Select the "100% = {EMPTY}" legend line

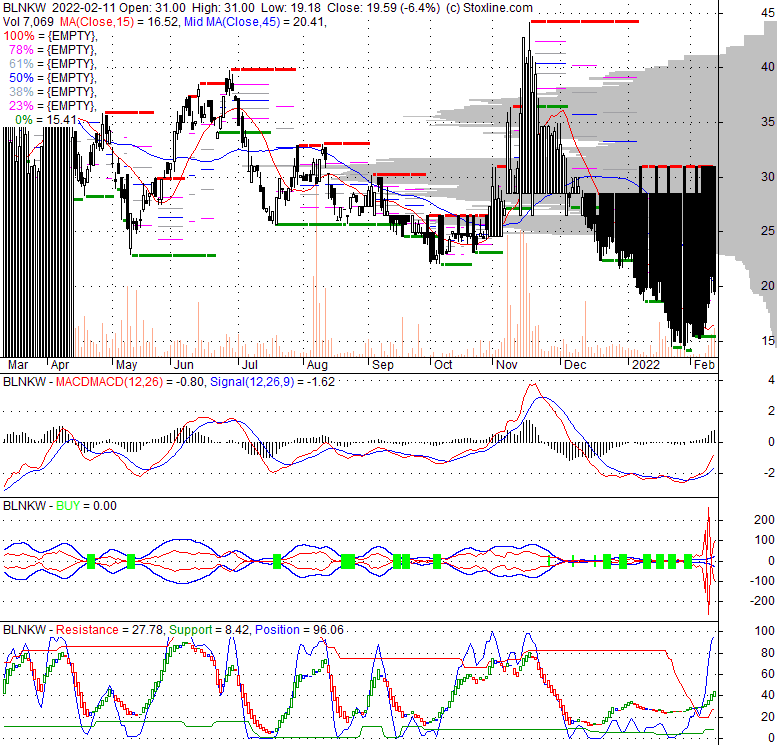point(50,36)
